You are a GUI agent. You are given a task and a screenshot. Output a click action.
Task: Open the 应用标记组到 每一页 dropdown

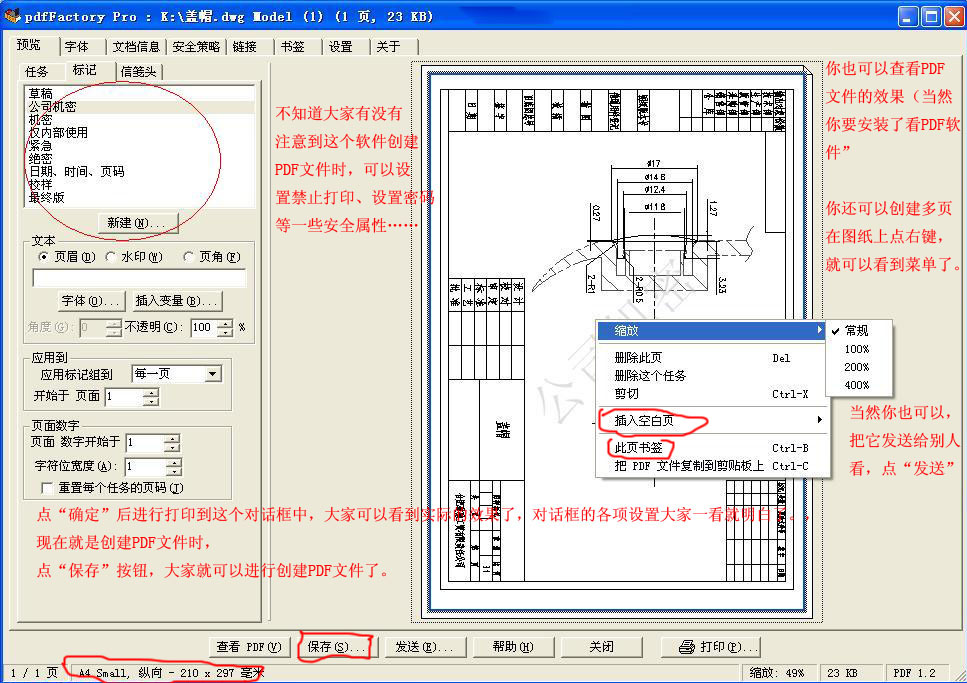tap(213, 374)
